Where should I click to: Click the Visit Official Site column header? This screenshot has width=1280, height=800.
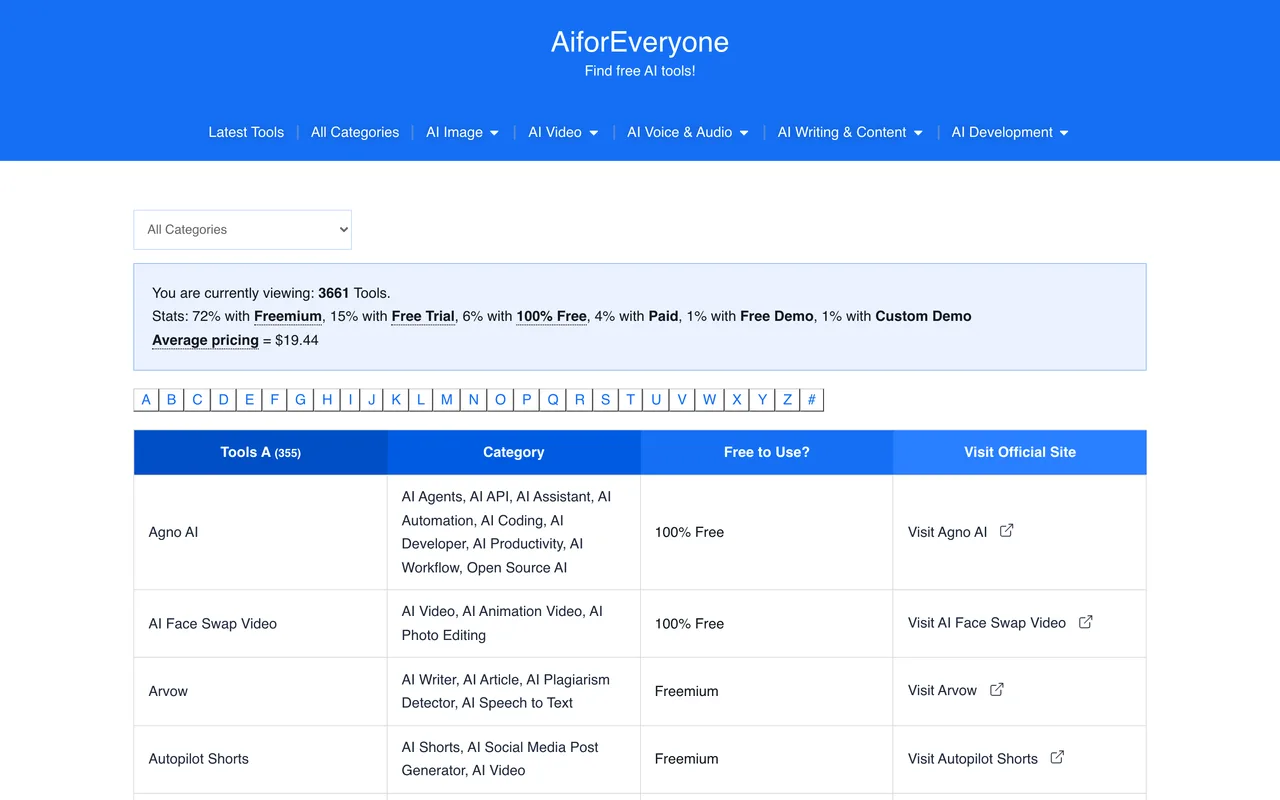click(1020, 452)
